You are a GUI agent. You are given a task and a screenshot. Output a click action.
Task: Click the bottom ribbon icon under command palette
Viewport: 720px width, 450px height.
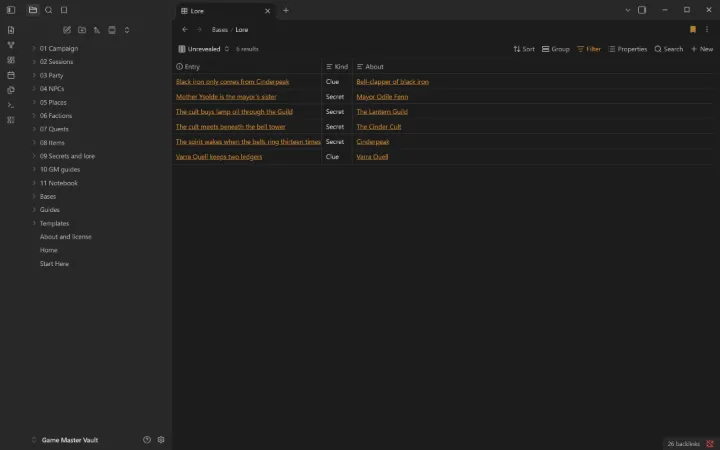coord(11,120)
